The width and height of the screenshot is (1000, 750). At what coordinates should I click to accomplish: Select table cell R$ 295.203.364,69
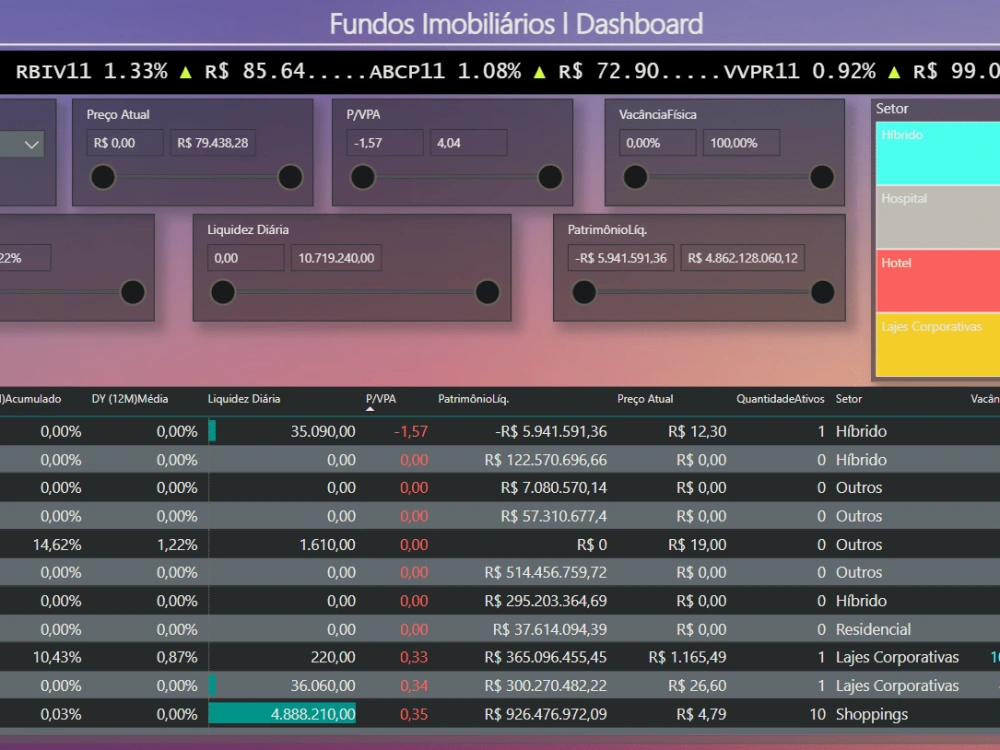(545, 601)
